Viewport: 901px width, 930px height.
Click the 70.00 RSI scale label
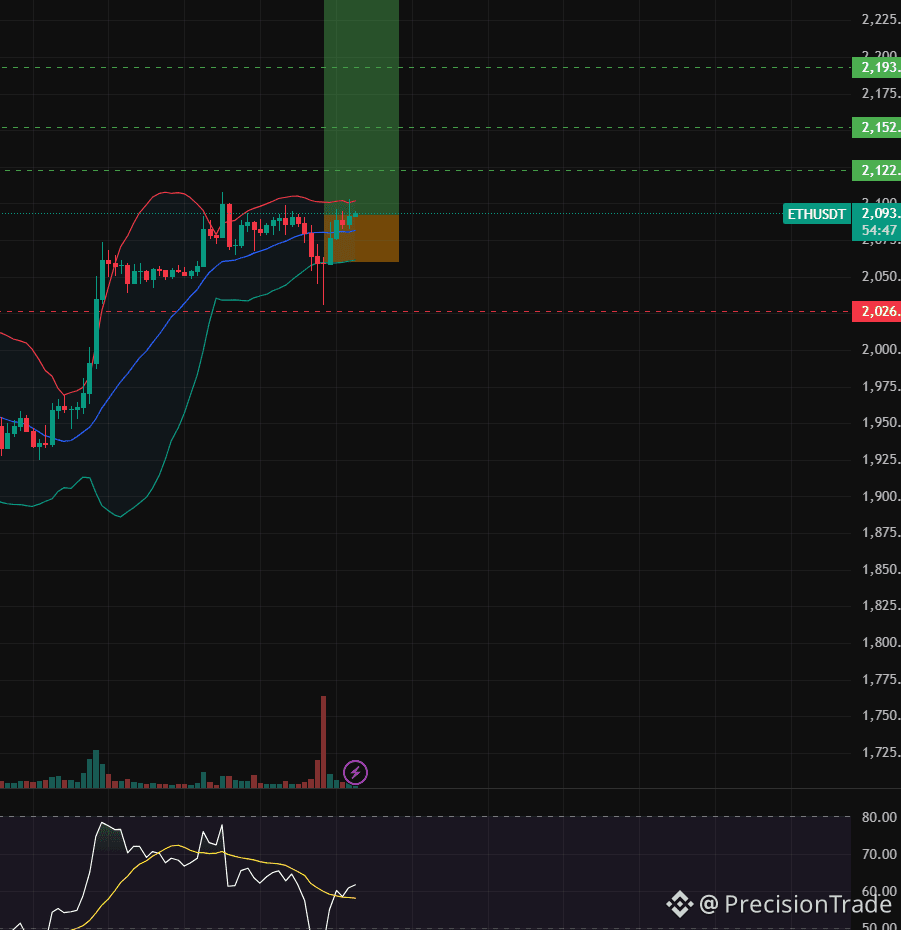click(879, 854)
